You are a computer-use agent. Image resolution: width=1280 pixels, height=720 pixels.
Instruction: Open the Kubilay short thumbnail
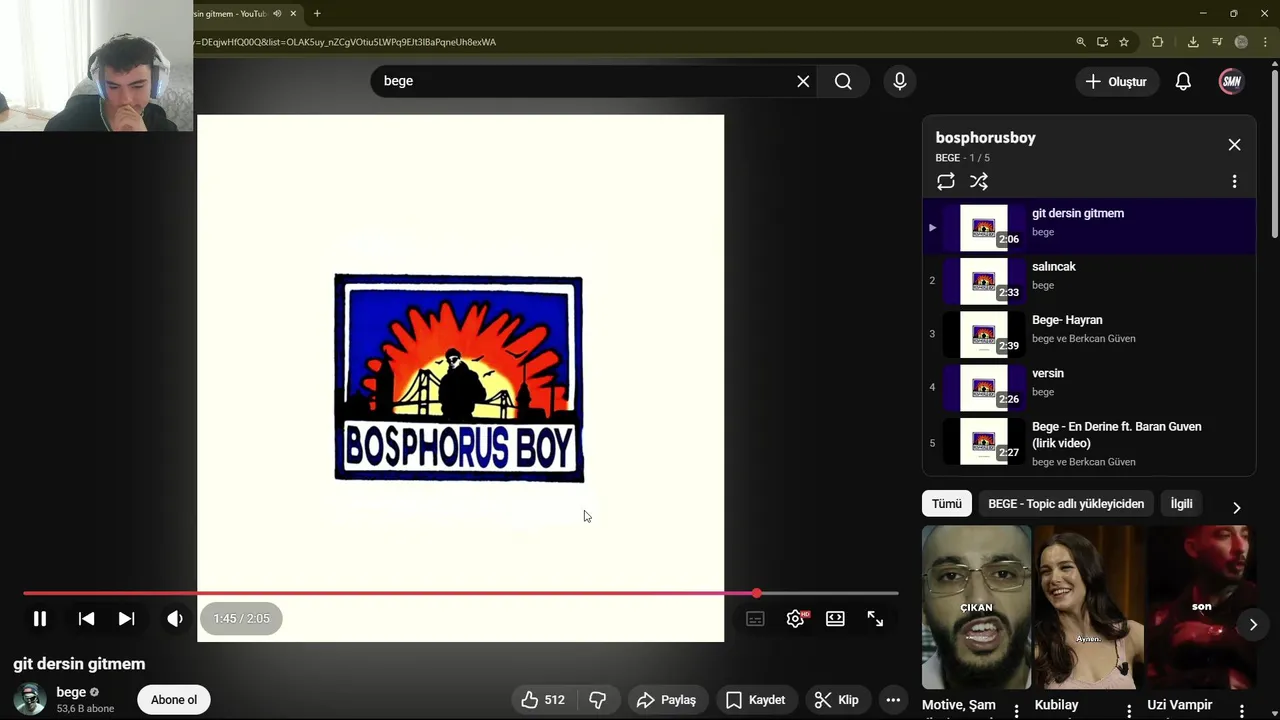pos(1088,607)
